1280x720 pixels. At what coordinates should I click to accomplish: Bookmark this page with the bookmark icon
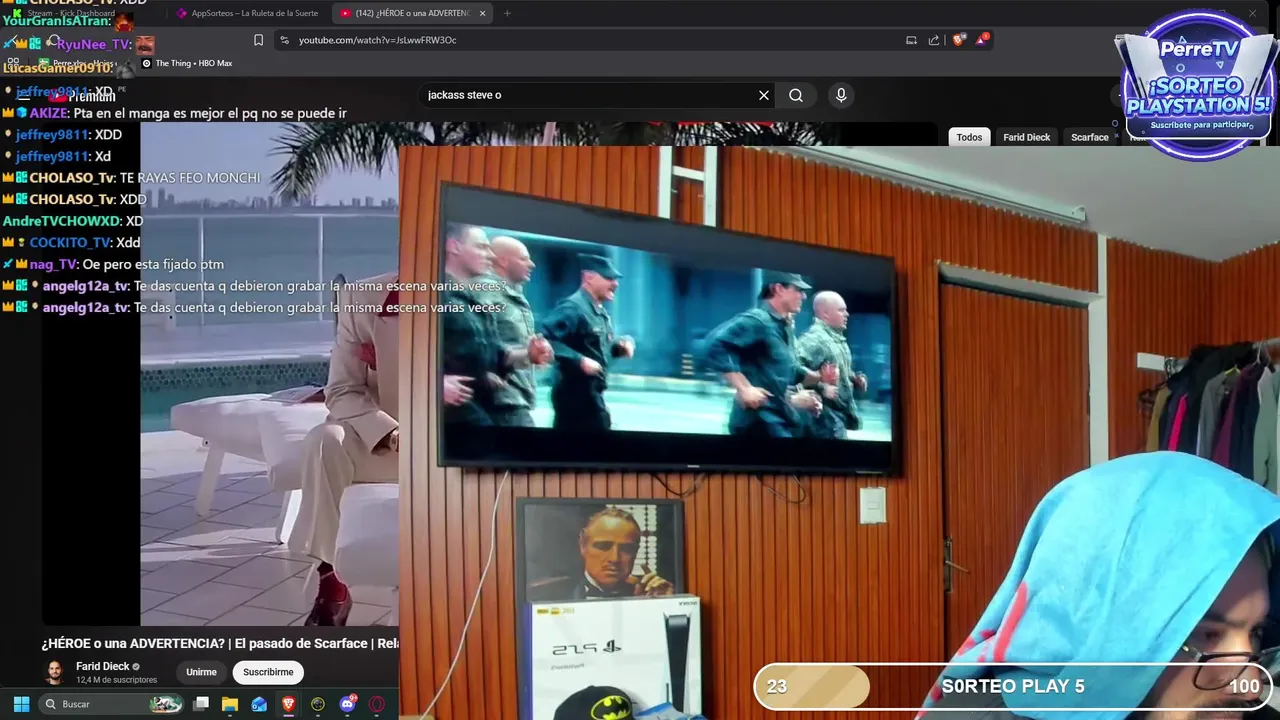258,40
